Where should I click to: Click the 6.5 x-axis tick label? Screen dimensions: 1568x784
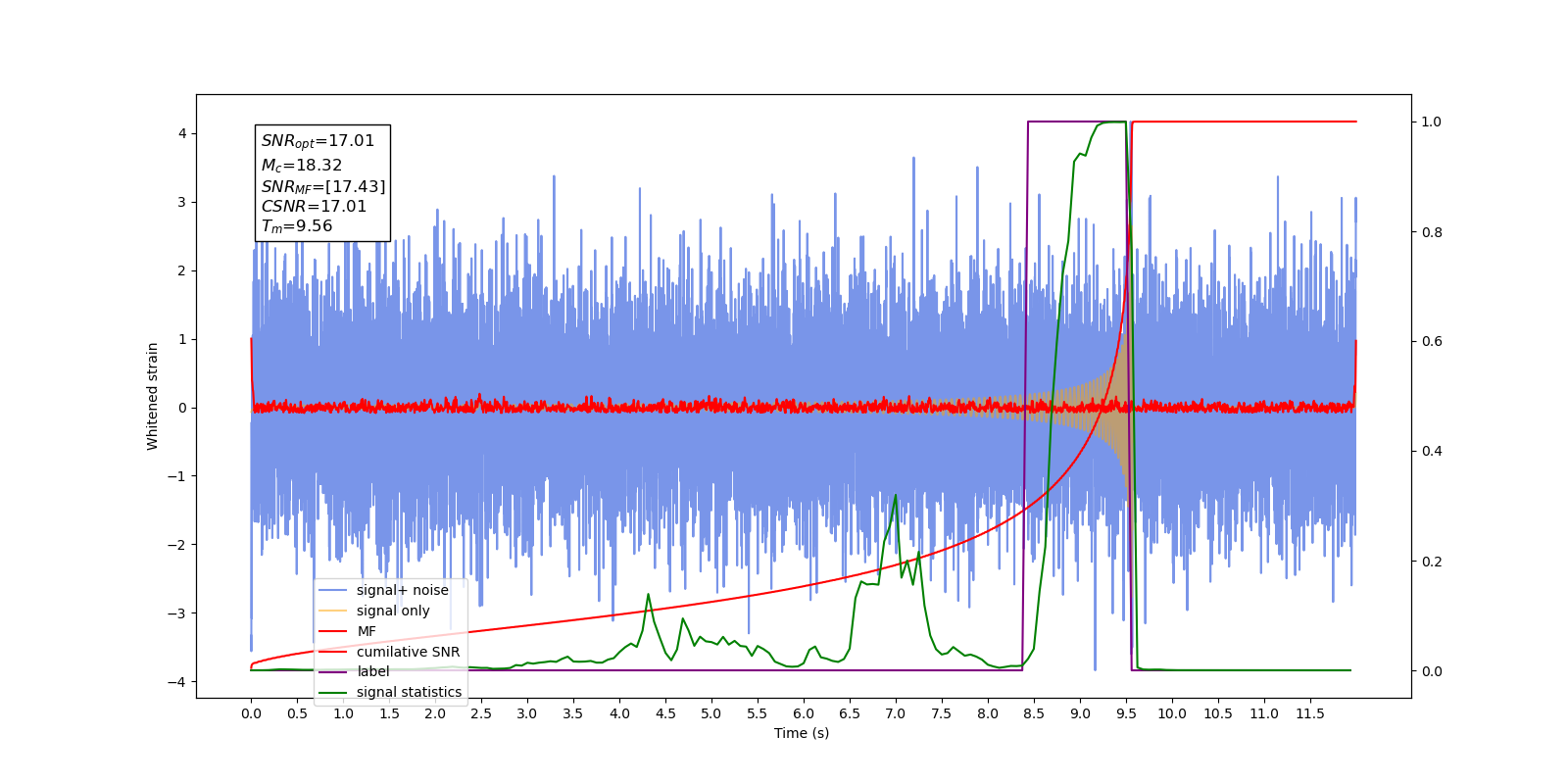tap(850, 713)
